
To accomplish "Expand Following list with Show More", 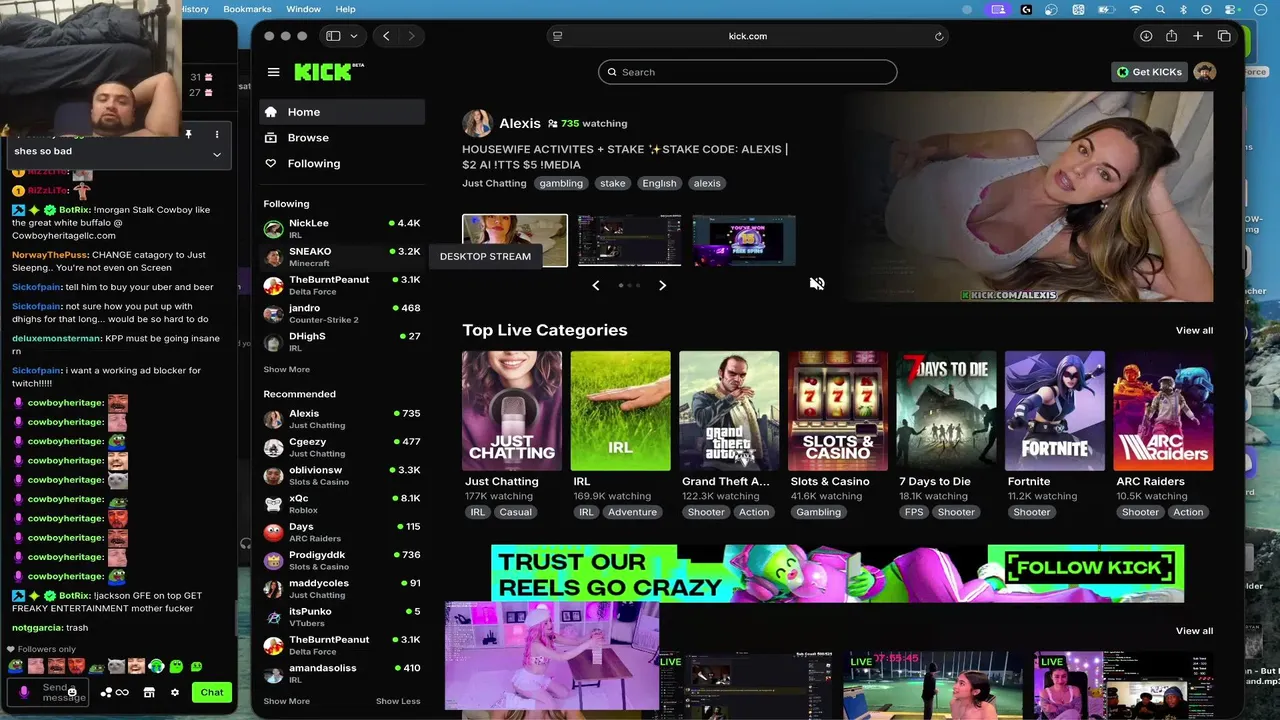I will point(286,370).
